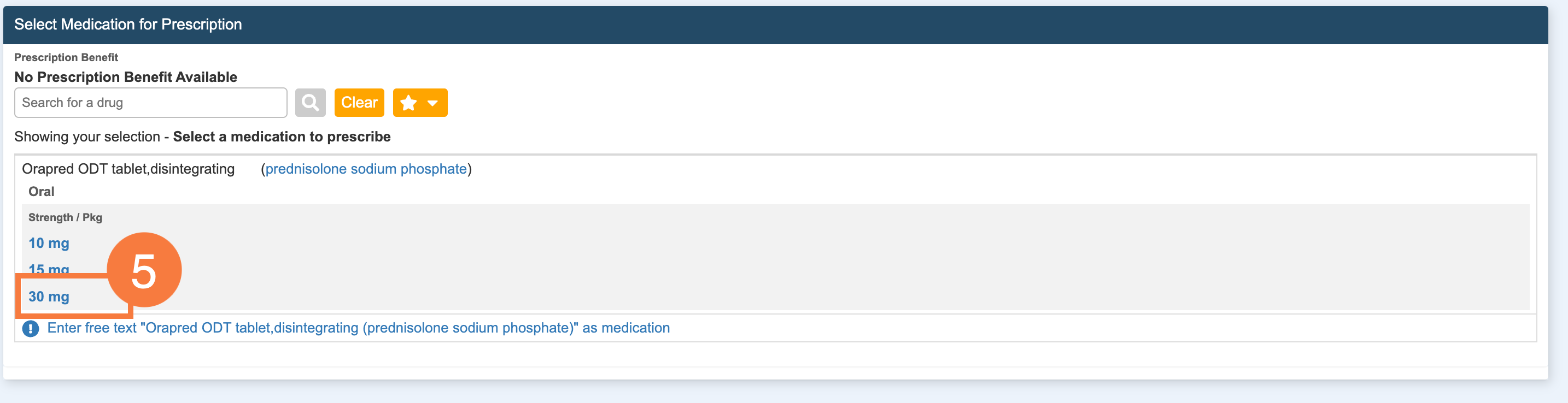Focus the 'Search for a drug' field

[x=150, y=103]
